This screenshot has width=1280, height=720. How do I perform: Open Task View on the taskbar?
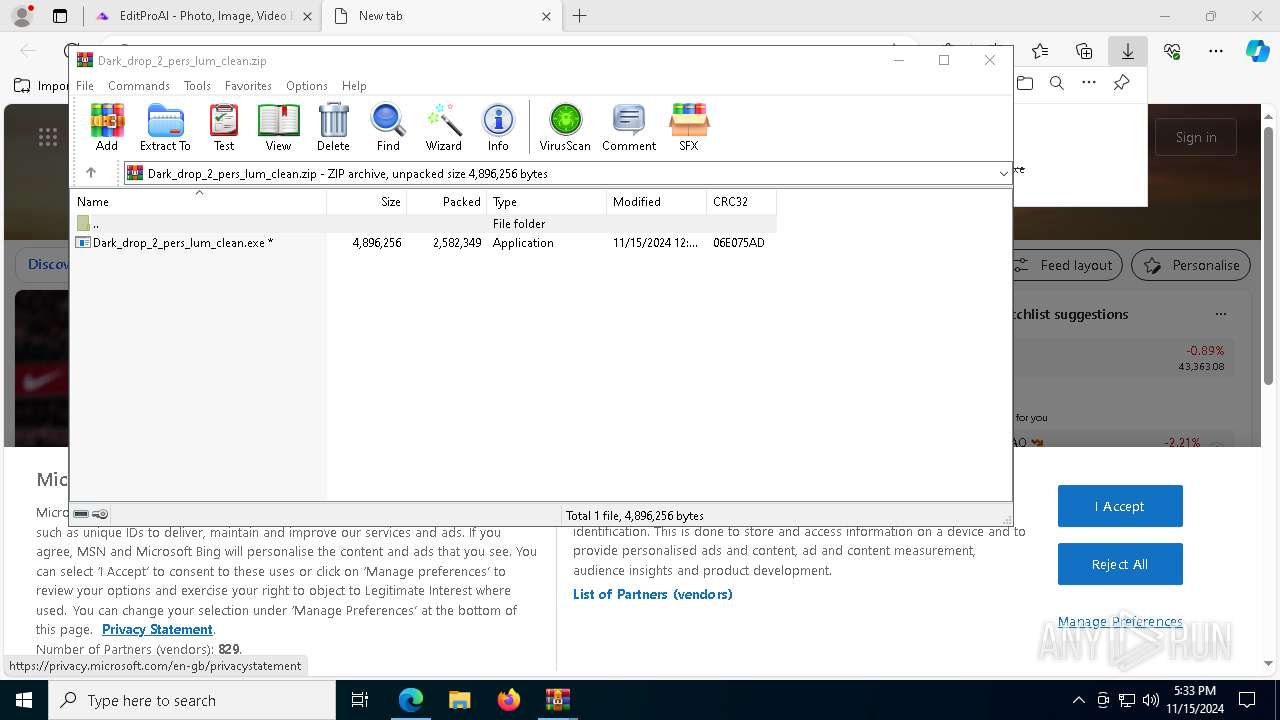[360, 700]
